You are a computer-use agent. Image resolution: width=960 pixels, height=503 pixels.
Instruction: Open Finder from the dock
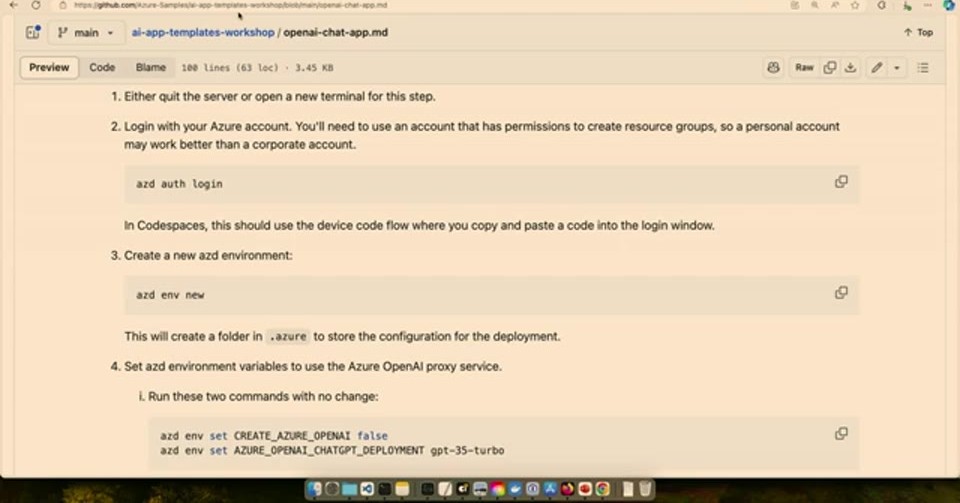[314, 488]
